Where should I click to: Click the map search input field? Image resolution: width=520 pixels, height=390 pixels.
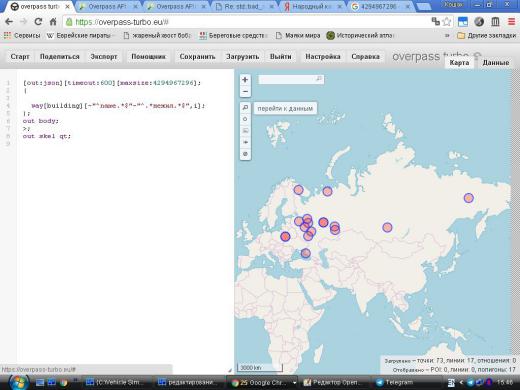coord(291,79)
